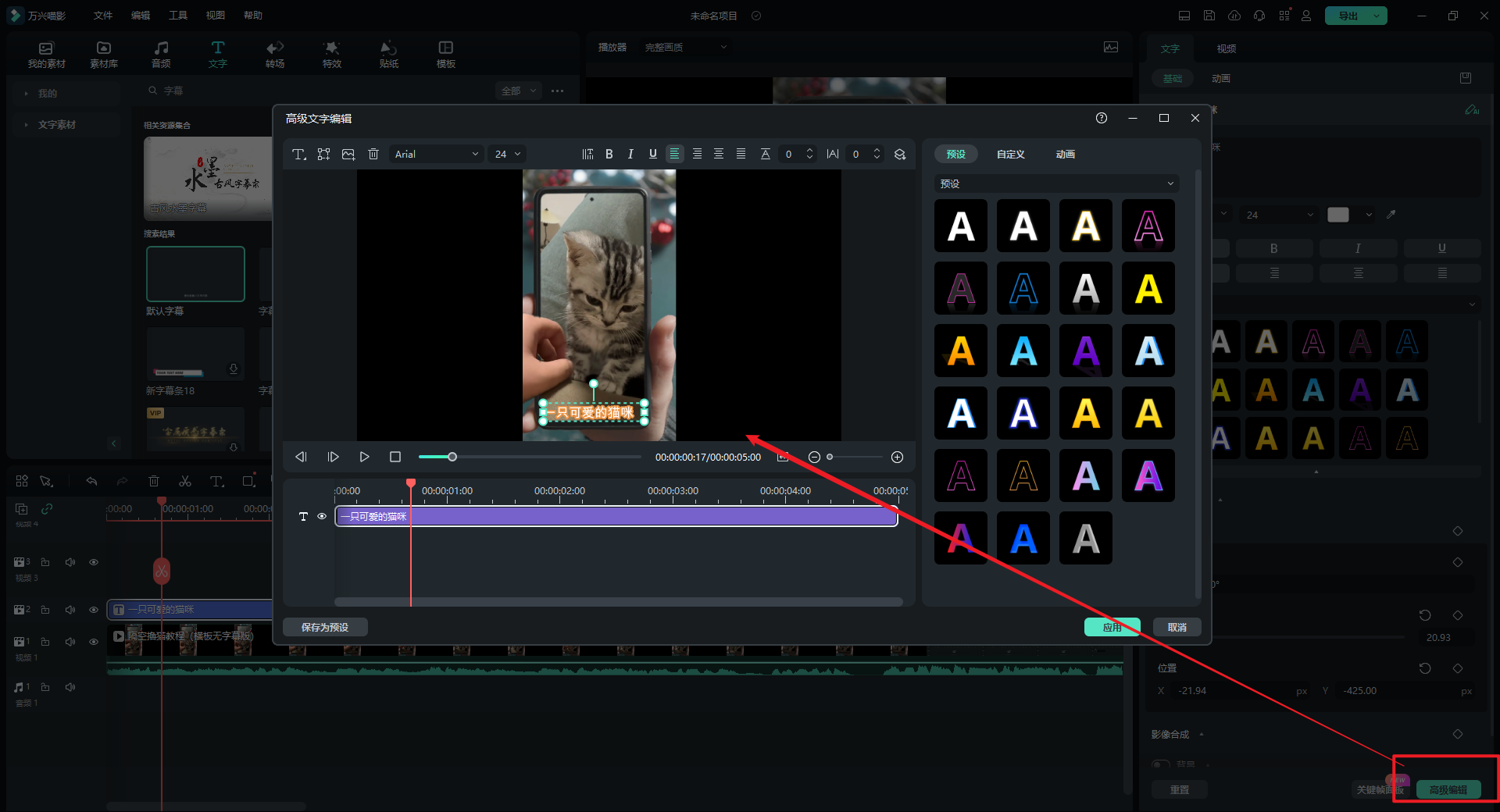The height and width of the screenshot is (812, 1500).
Task: Click the preview playback progress slider handle
Action: (452, 457)
